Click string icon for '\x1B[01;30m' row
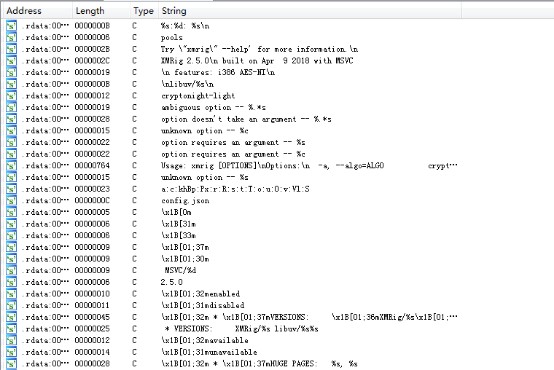 pos(11,259)
